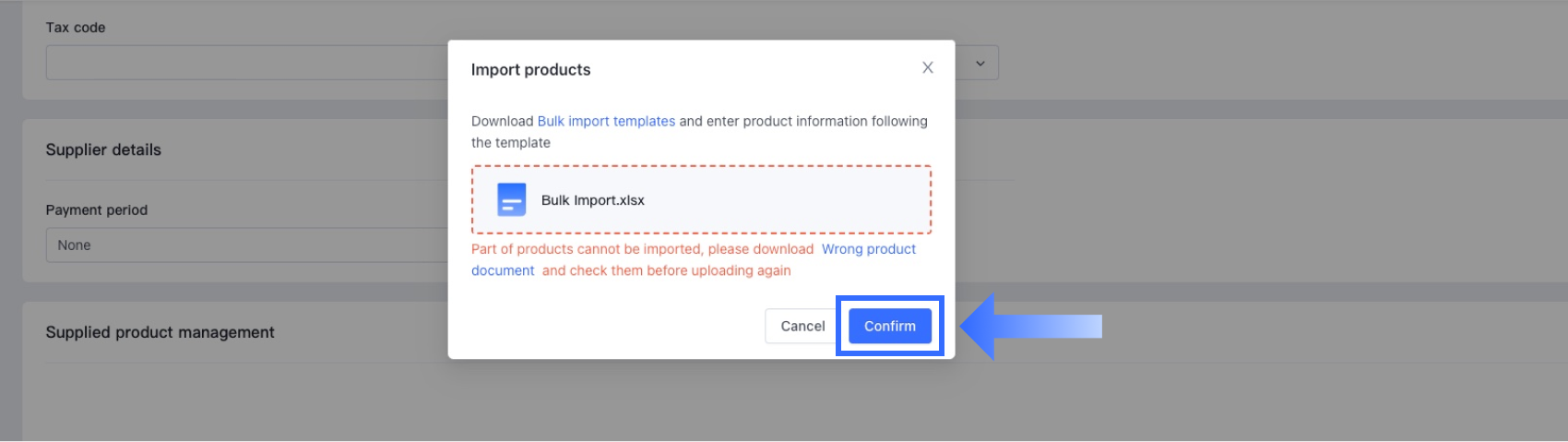The width and height of the screenshot is (1568, 442).
Task: Click the Import products dialog title
Action: (530, 70)
